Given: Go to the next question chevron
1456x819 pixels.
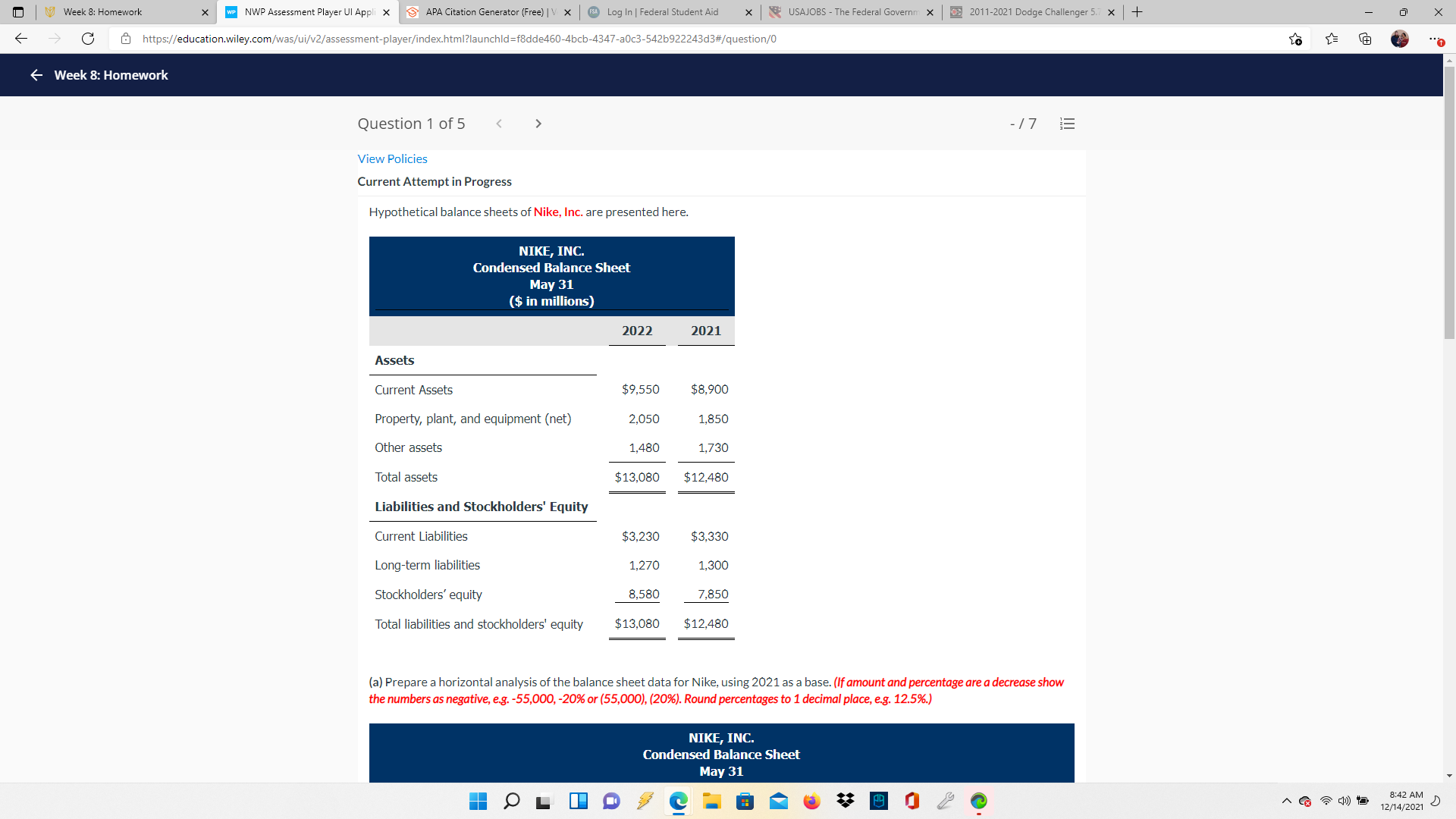Looking at the screenshot, I should [x=538, y=124].
